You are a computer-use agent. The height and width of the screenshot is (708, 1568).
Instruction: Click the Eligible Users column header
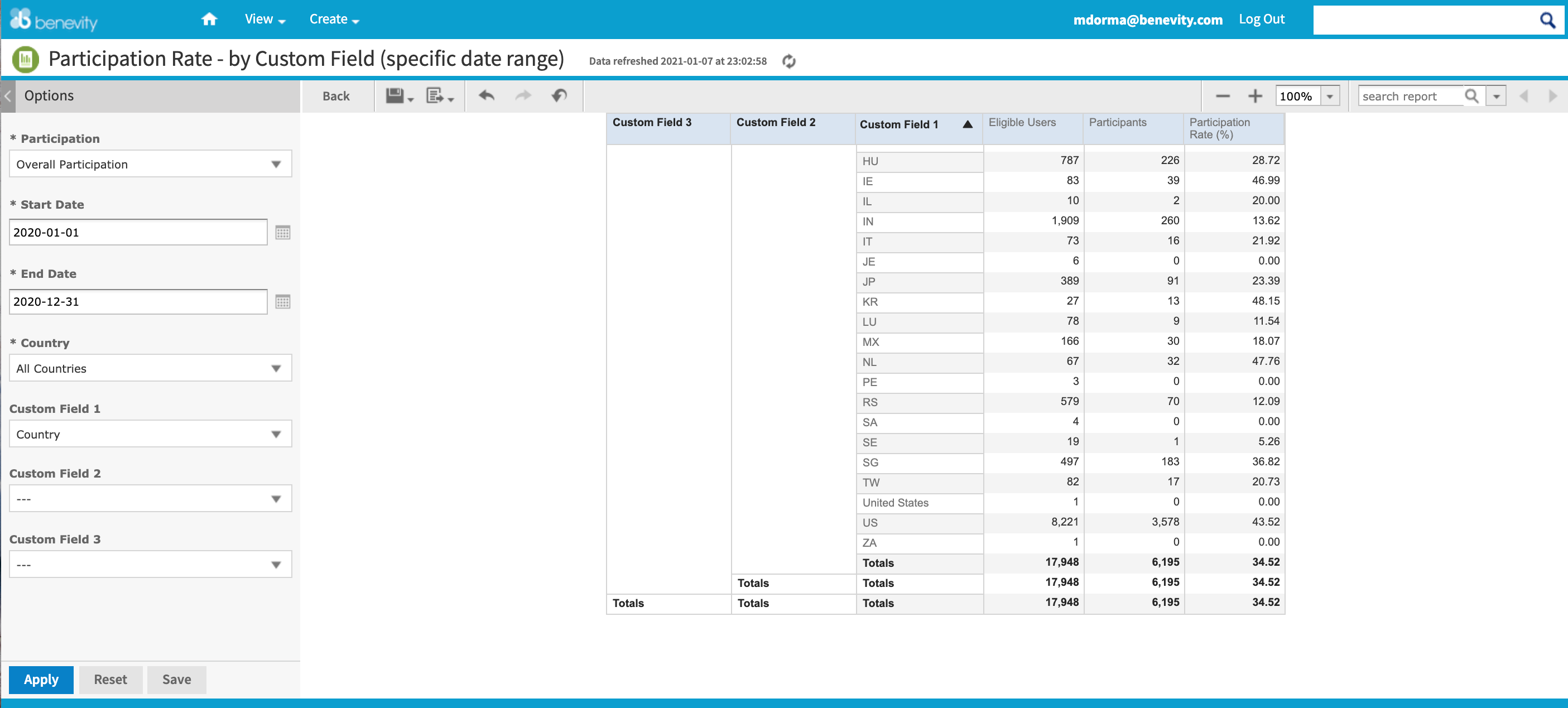[x=1032, y=128]
